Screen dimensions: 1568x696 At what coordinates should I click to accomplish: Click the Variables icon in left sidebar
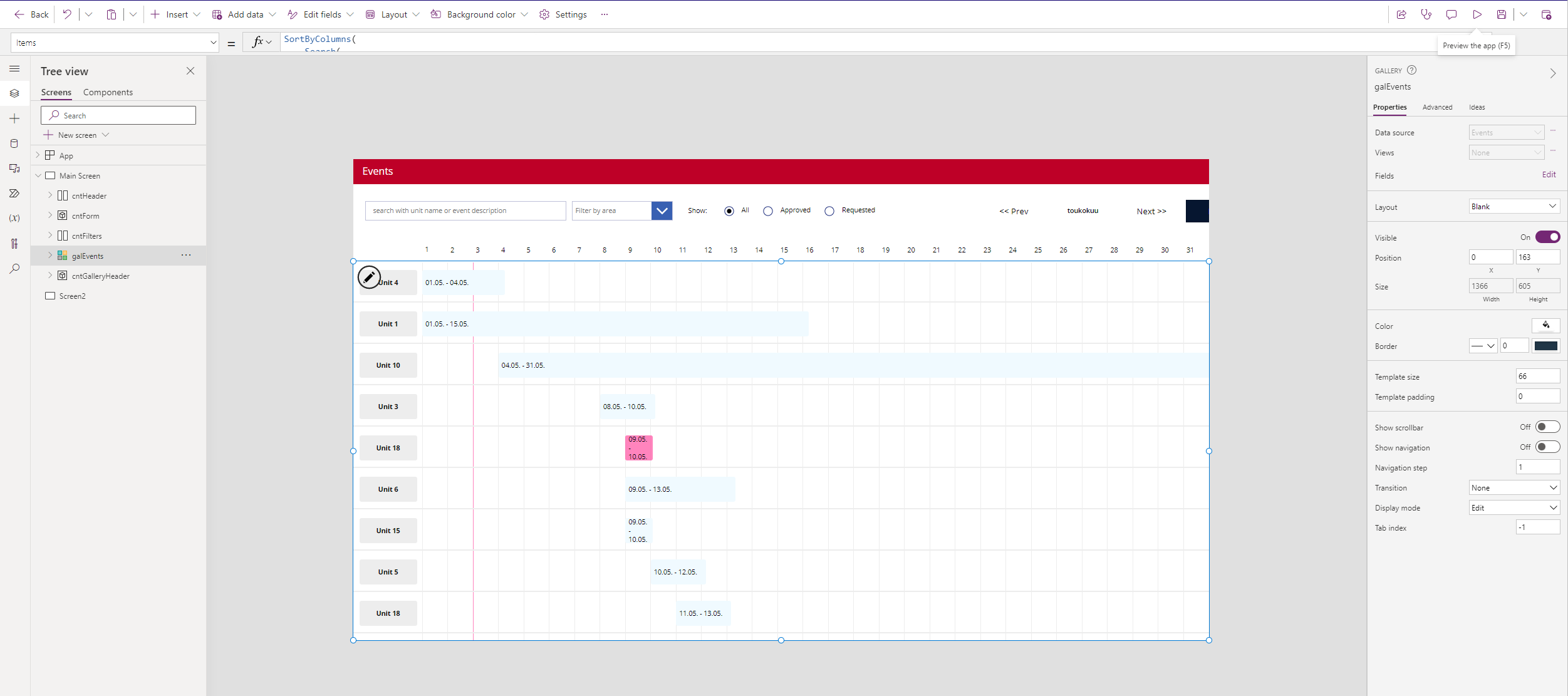[x=14, y=218]
